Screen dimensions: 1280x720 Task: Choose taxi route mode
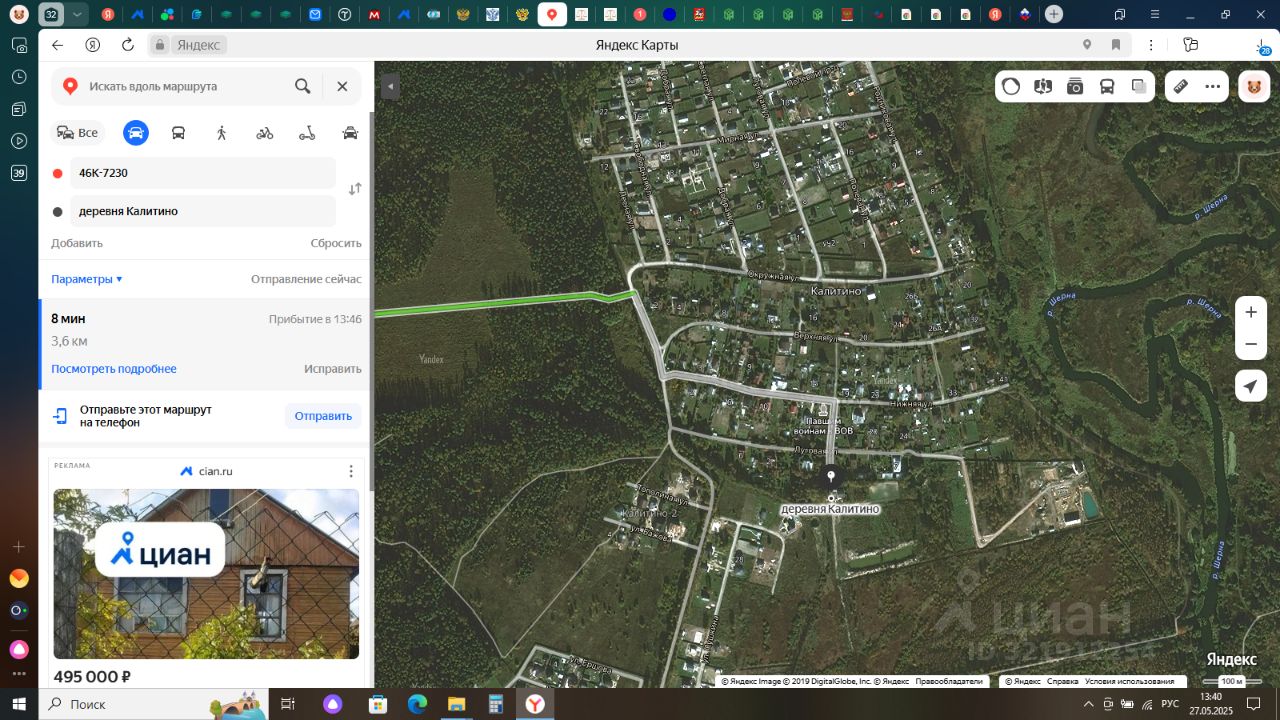(x=350, y=133)
